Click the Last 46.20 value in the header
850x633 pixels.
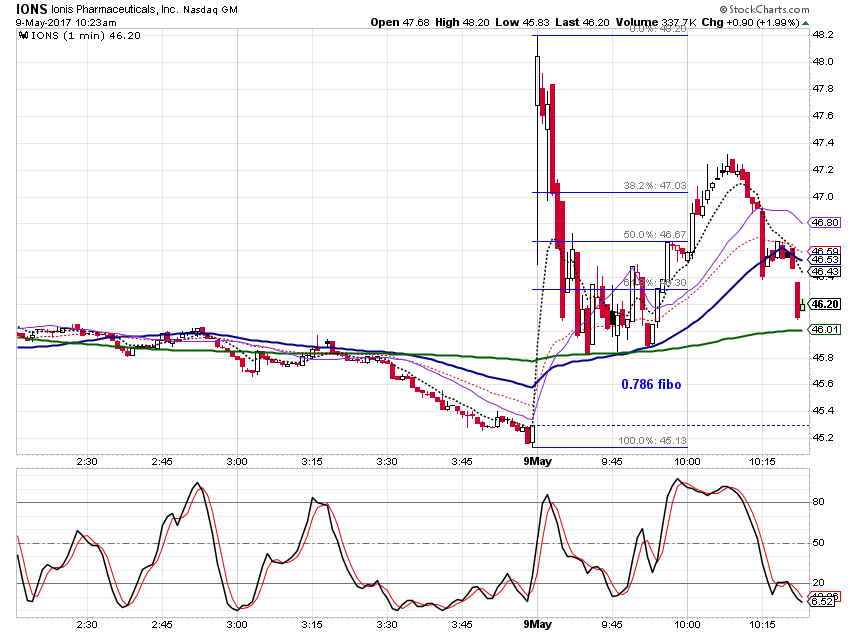tap(582, 23)
